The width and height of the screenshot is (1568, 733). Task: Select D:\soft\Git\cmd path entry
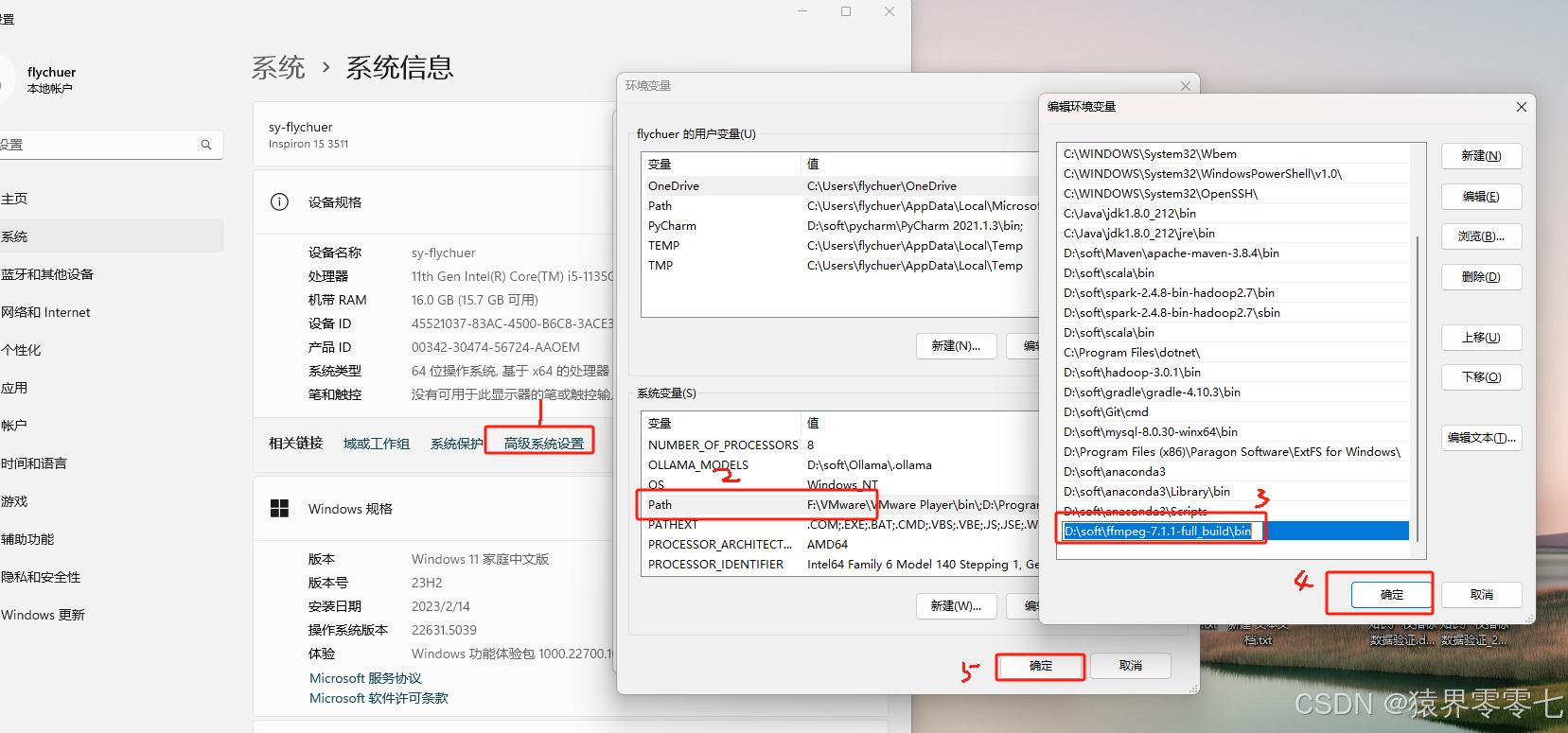[x=1235, y=412]
